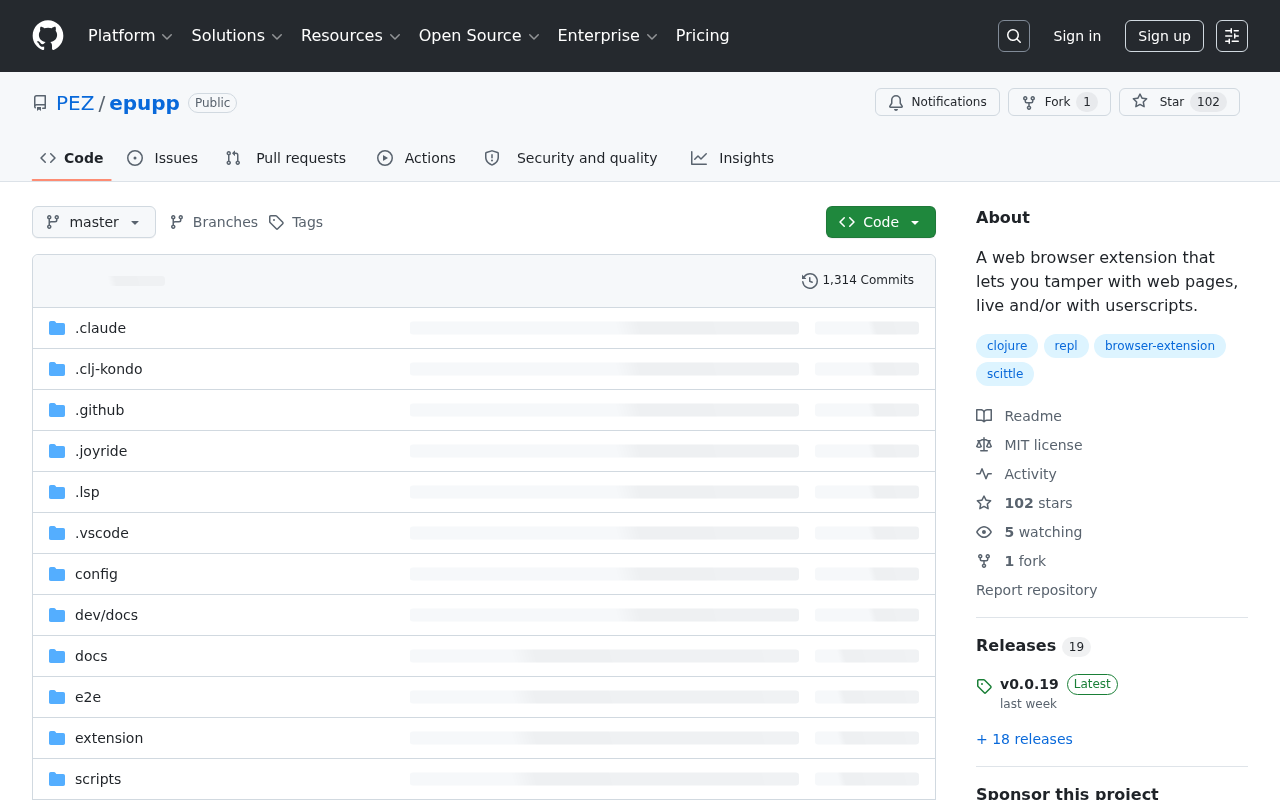The image size is (1280, 800).
Task: Open the PEZ owner link
Action: (x=75, y=103)
